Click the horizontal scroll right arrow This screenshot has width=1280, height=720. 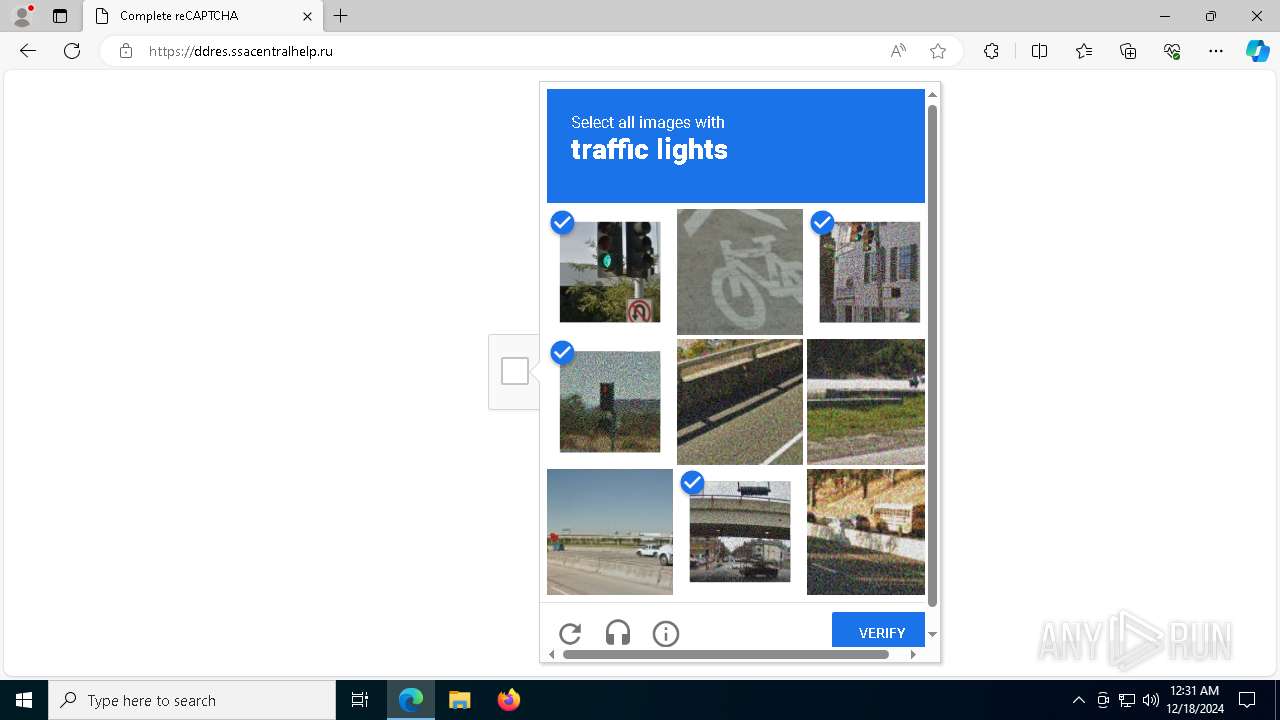point(913,654)
